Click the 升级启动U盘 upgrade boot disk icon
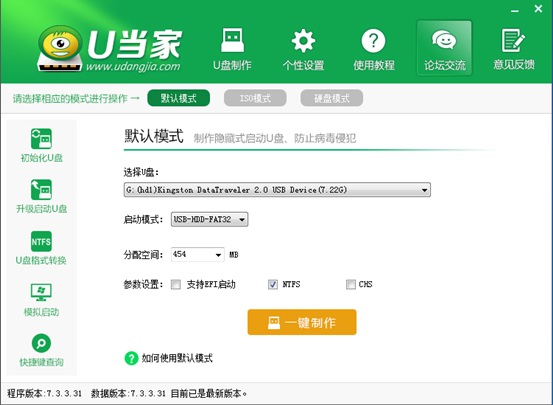The image size is (553, 405). (41, 190)
